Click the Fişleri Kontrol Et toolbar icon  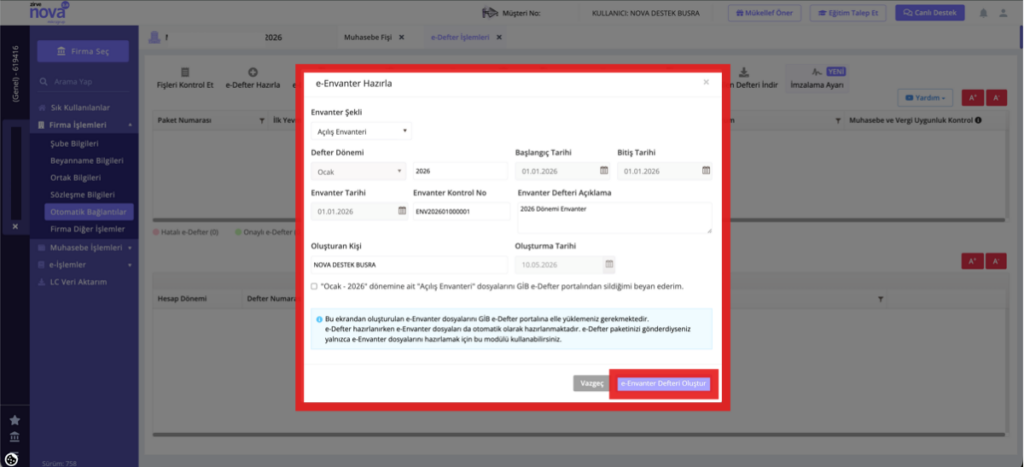(185, 72)
